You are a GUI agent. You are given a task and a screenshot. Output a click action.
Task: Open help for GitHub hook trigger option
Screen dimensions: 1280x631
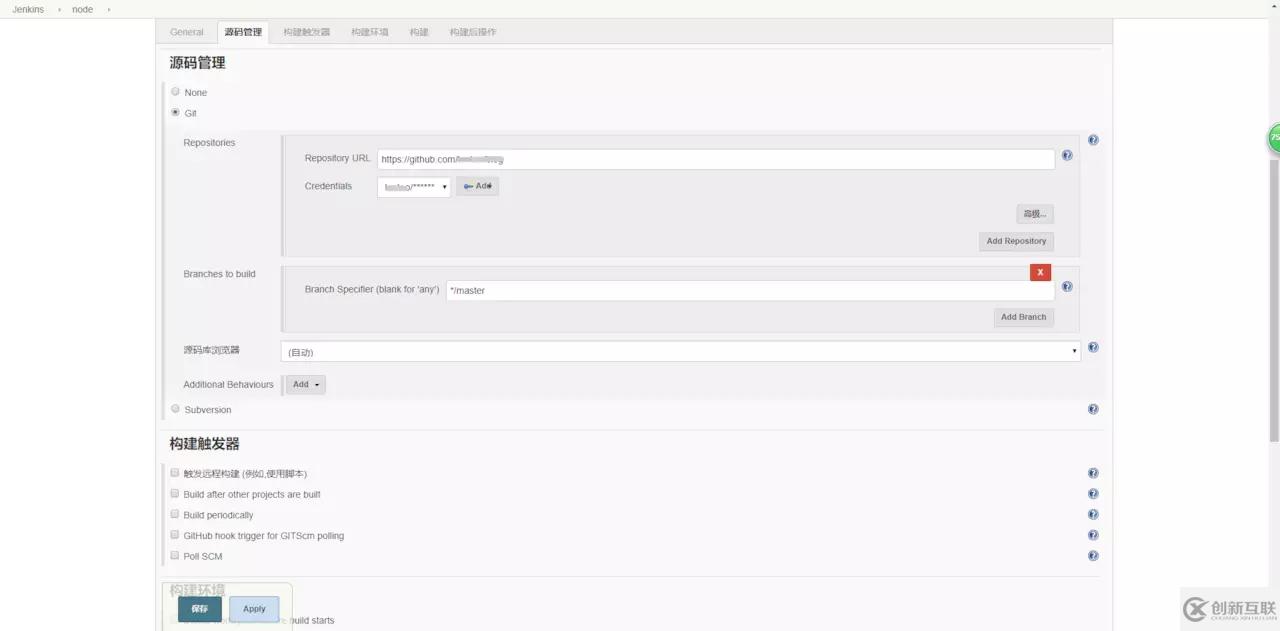1093,536
